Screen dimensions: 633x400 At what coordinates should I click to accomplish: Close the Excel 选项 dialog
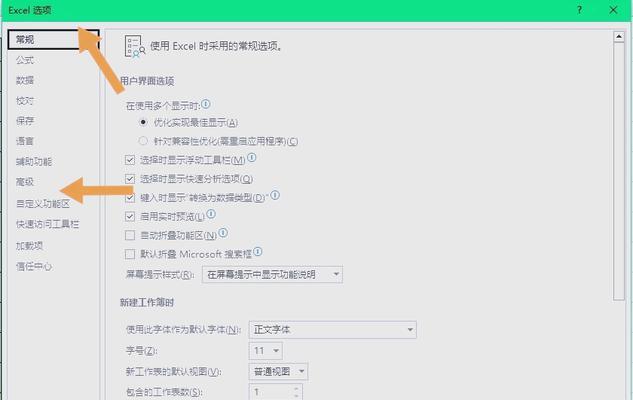[613, 10]
